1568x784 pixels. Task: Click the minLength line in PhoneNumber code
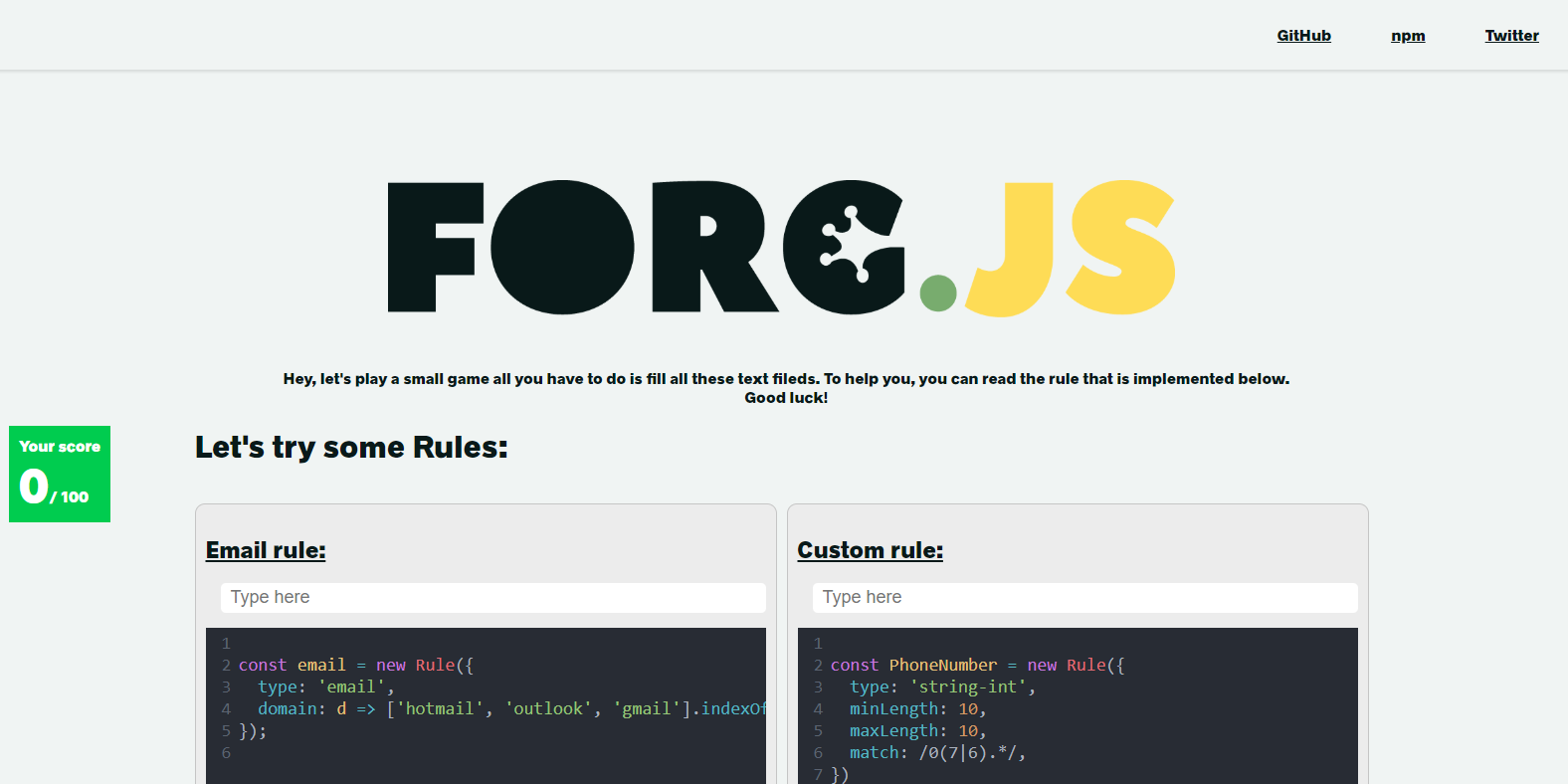pos(916,708)
